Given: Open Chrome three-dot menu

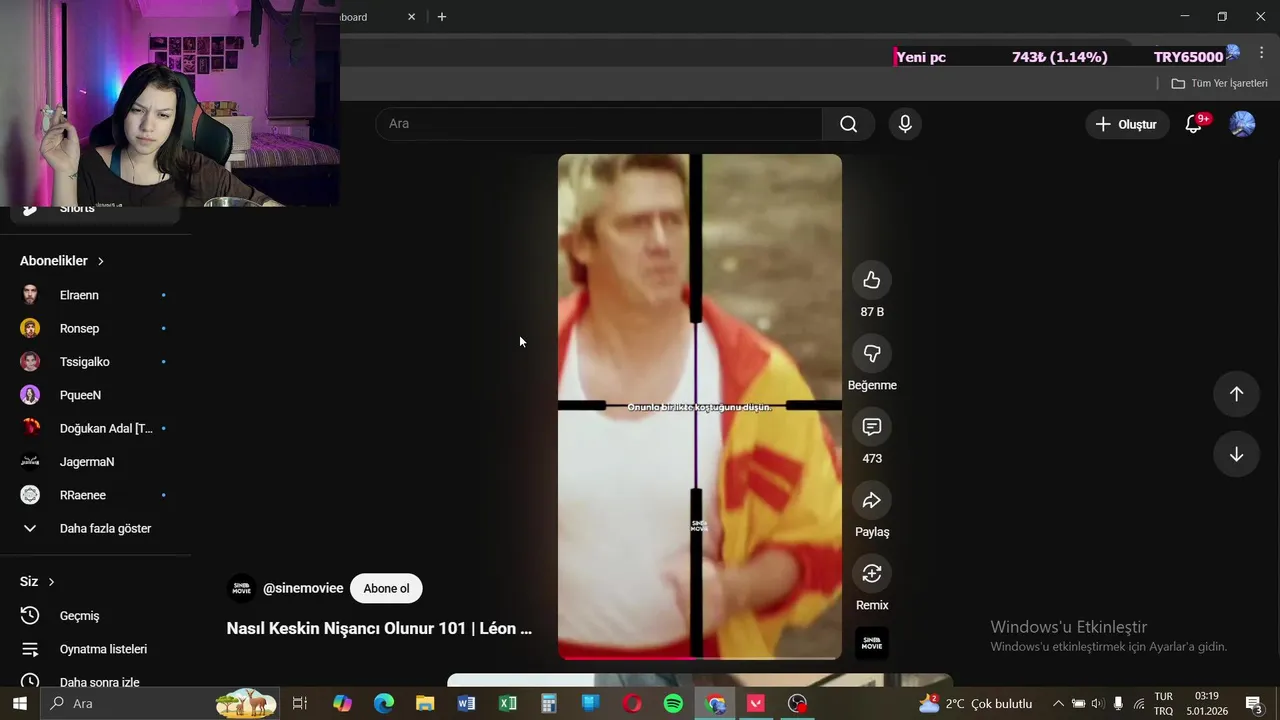Looking at the screenshot, I should pos(1261,54).
